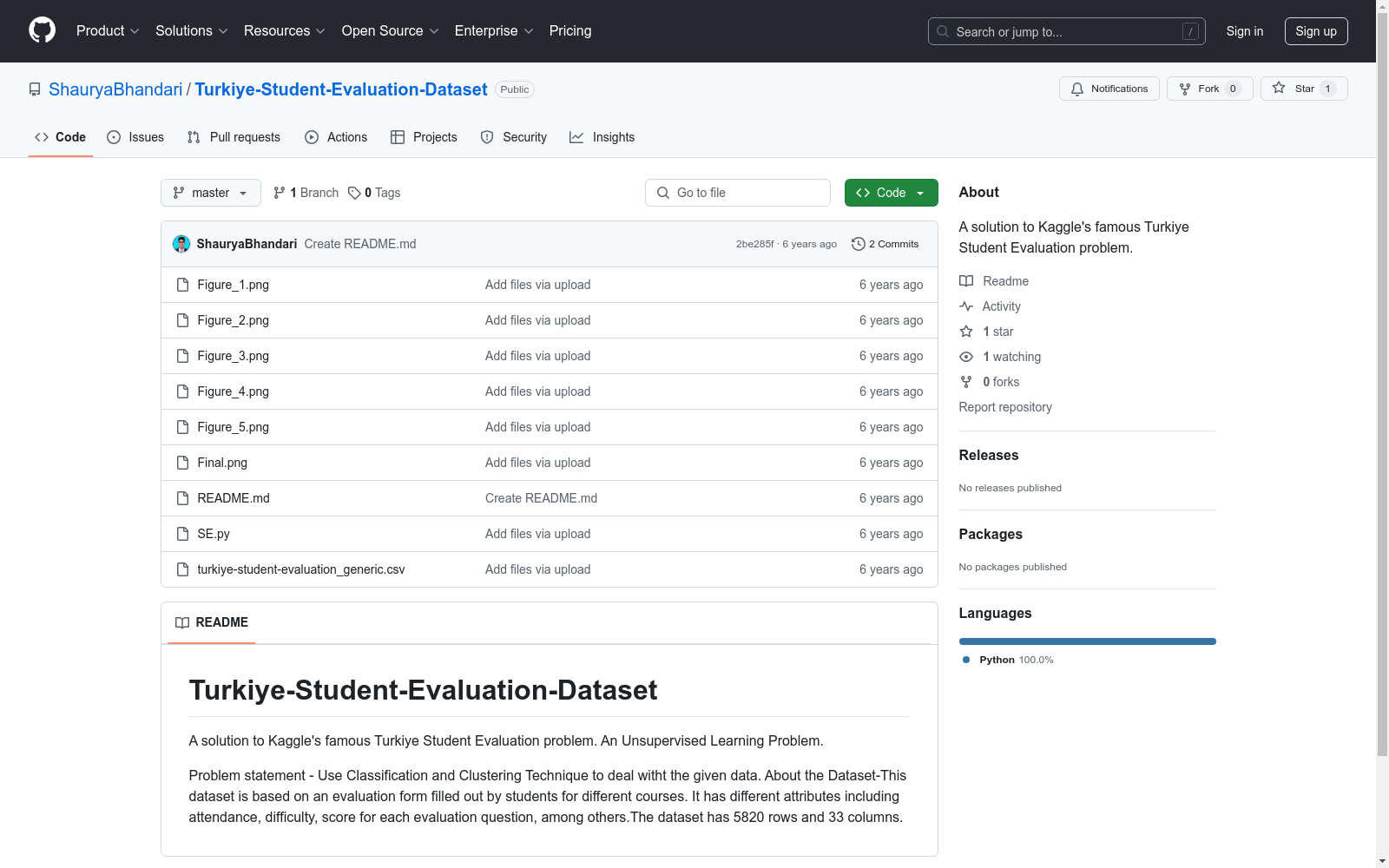Open the master branch selector
This screenshot has width=1389, height=868.
[x=210, y=192]
